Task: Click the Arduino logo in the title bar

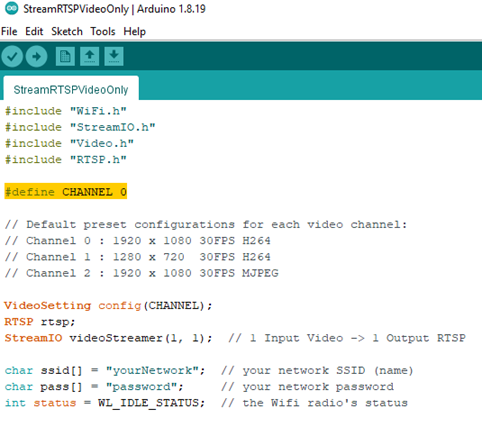Action: coord(12,8)
